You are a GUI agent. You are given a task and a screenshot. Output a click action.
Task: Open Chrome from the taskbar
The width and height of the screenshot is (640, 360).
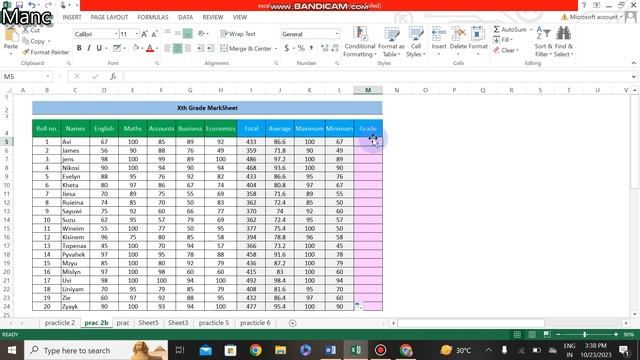256,350
